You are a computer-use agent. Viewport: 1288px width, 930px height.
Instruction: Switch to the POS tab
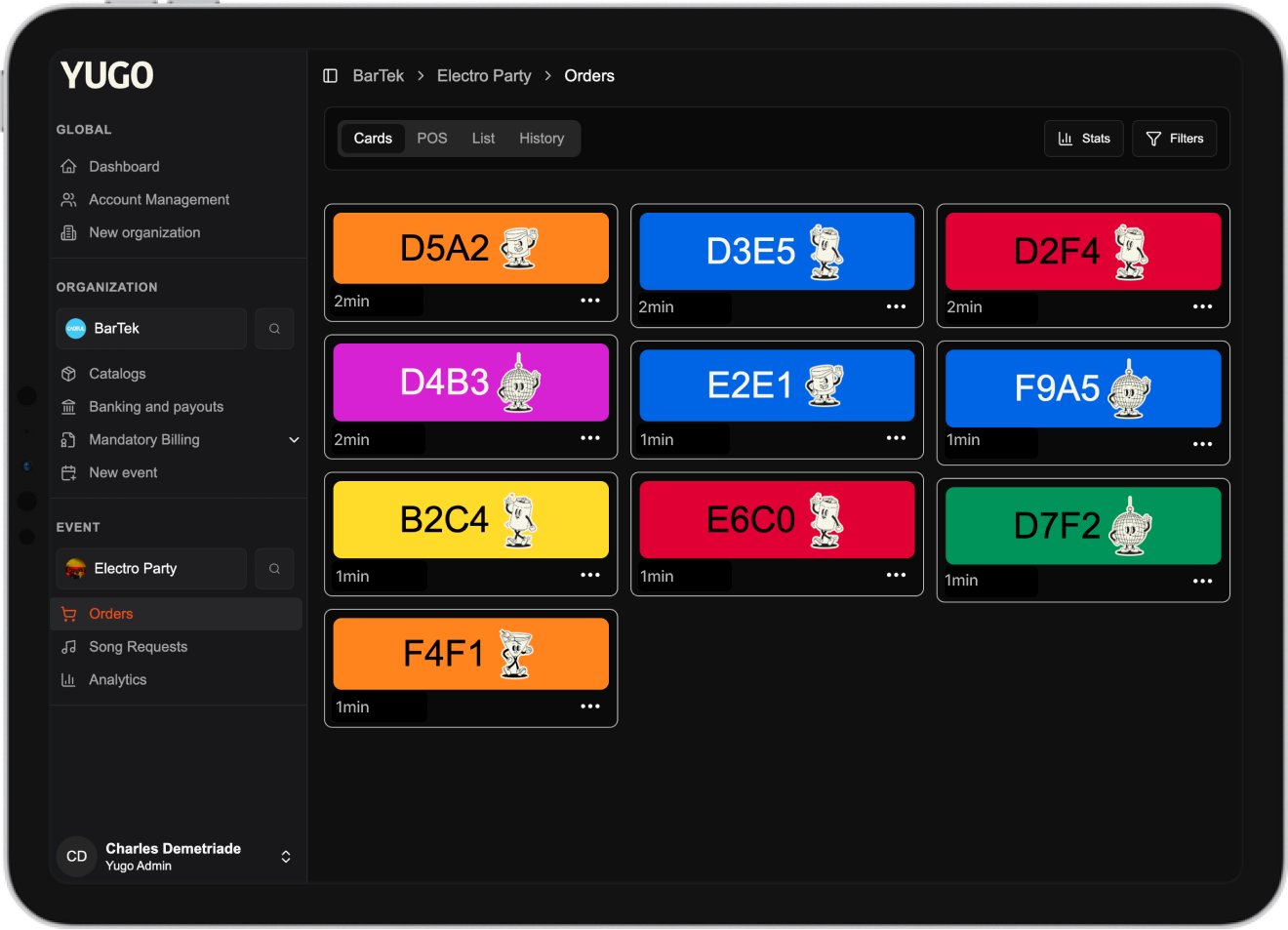pos(432,139)
